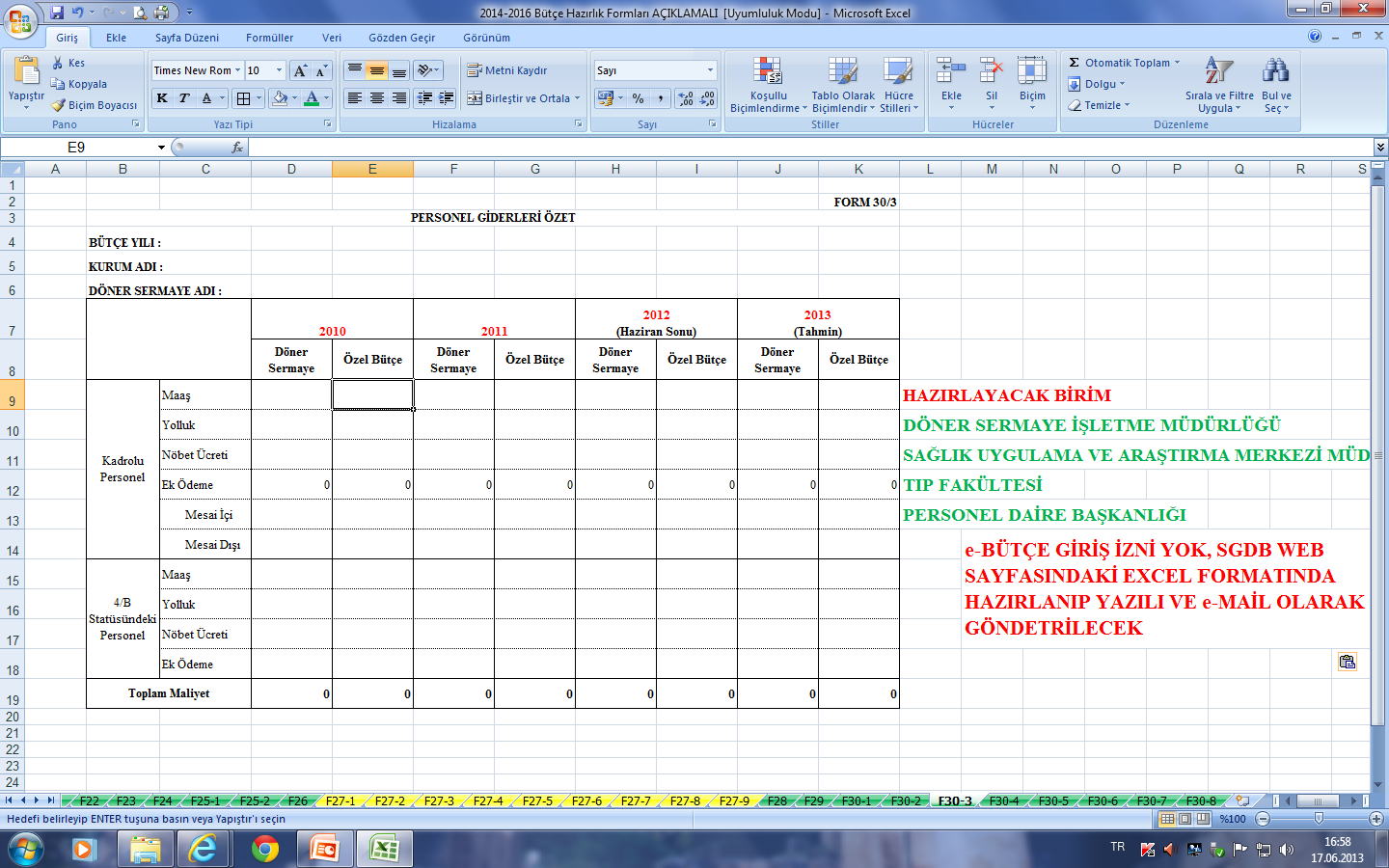Open Sayı number format dropdown
This screenshot has width=1389, height=868.
[x=711, y=70]
